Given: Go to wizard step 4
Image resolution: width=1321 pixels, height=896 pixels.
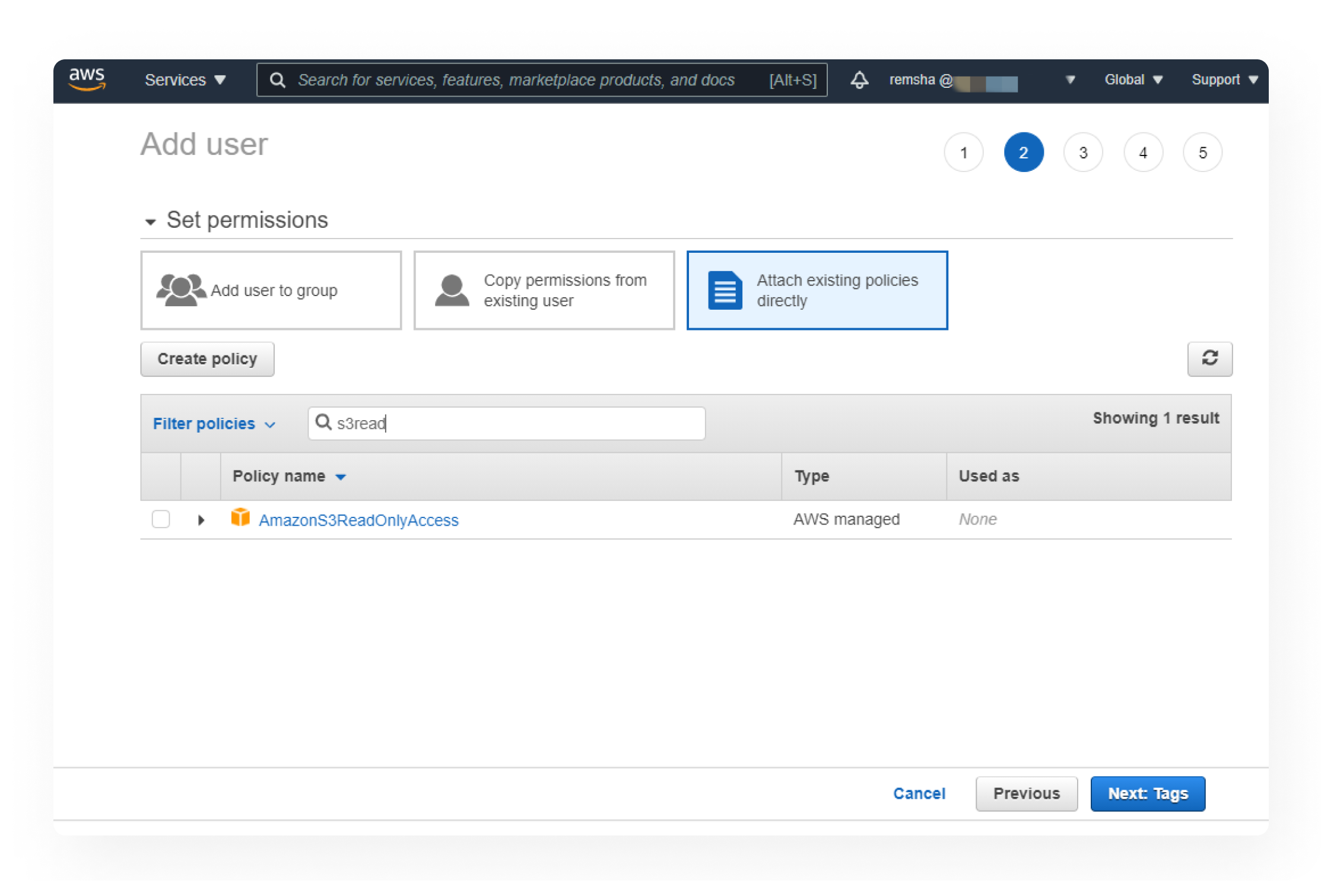Looking at the screenshot, I should (x=1144, y=152).
